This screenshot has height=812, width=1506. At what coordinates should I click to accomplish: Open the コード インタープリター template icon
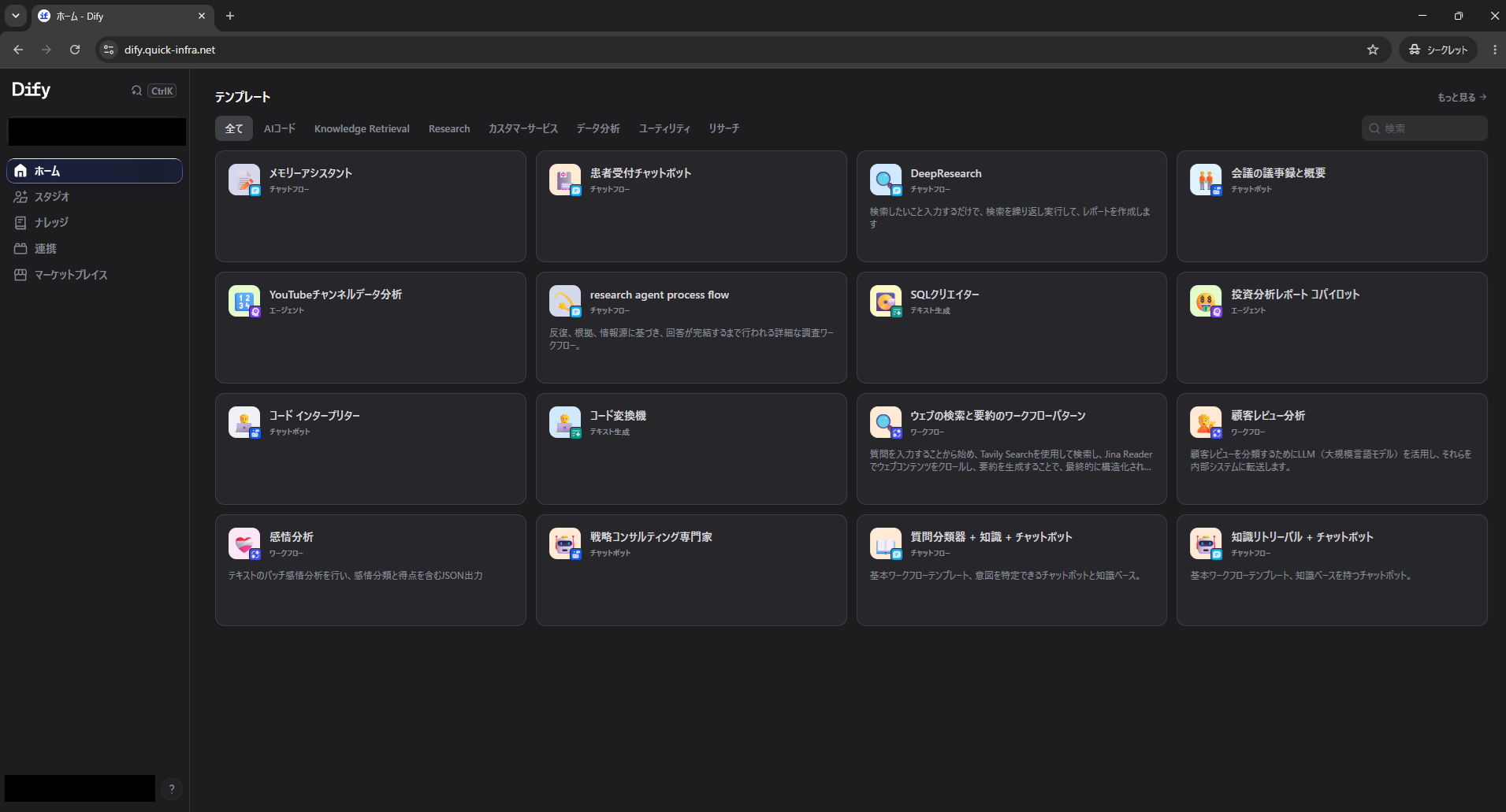(x=244, y=422)
